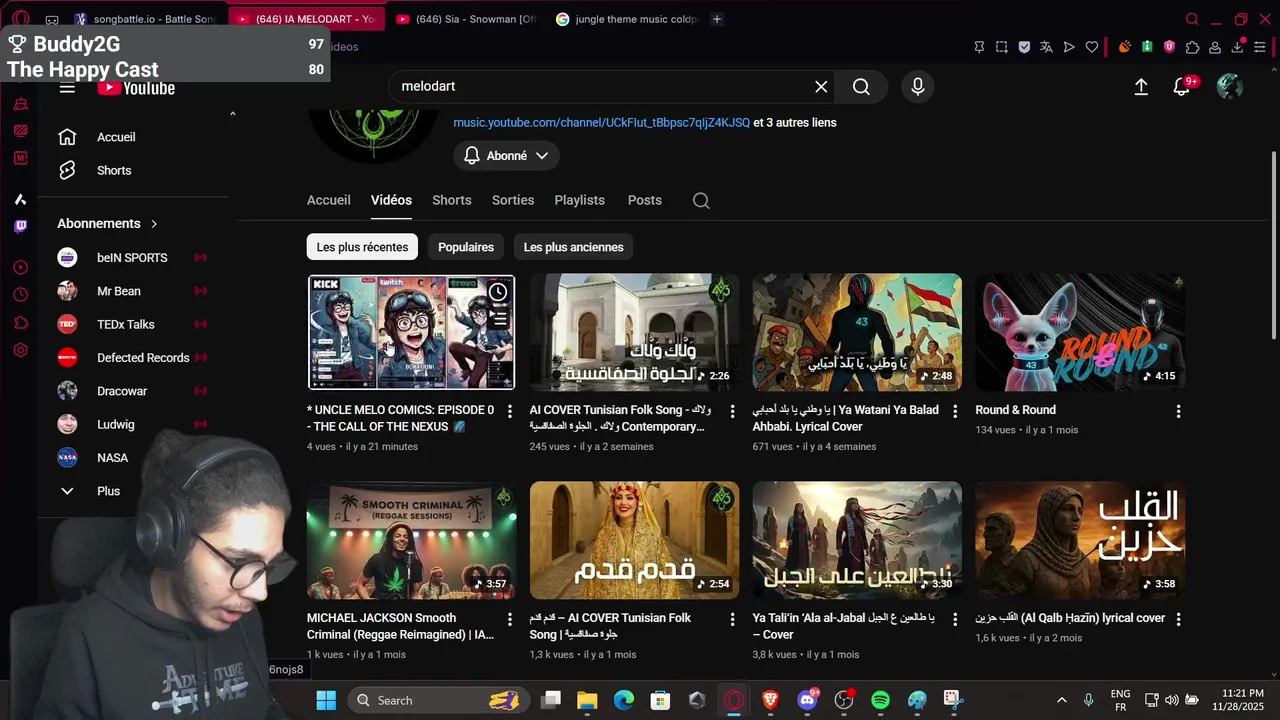This screenshot has width=1280, height=720.
Task: Show hidden system tray icons chevron
Action: pyautogui.click(x=1062, y=700)
